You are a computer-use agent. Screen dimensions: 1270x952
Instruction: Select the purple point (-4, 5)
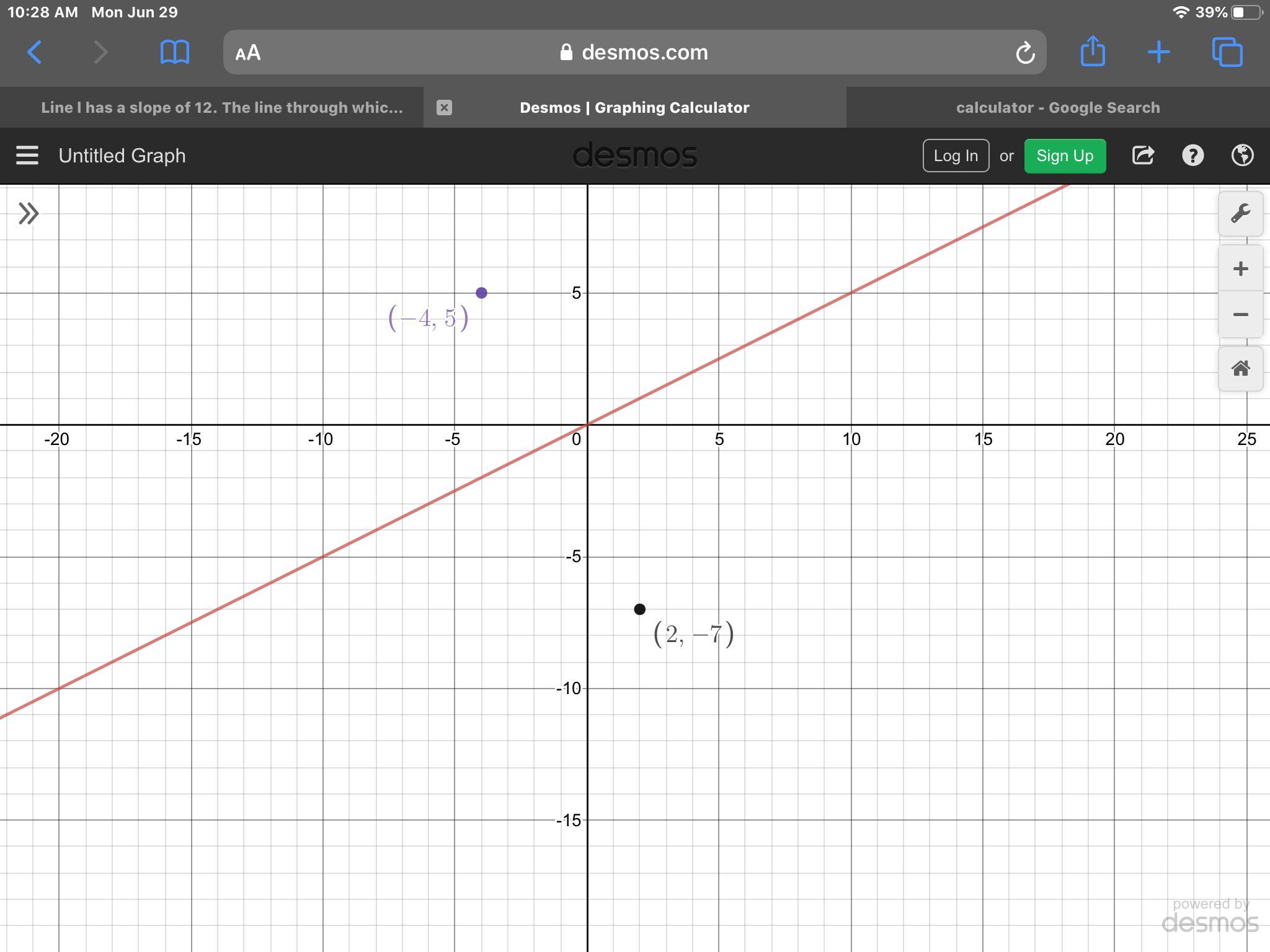(481, 293)
